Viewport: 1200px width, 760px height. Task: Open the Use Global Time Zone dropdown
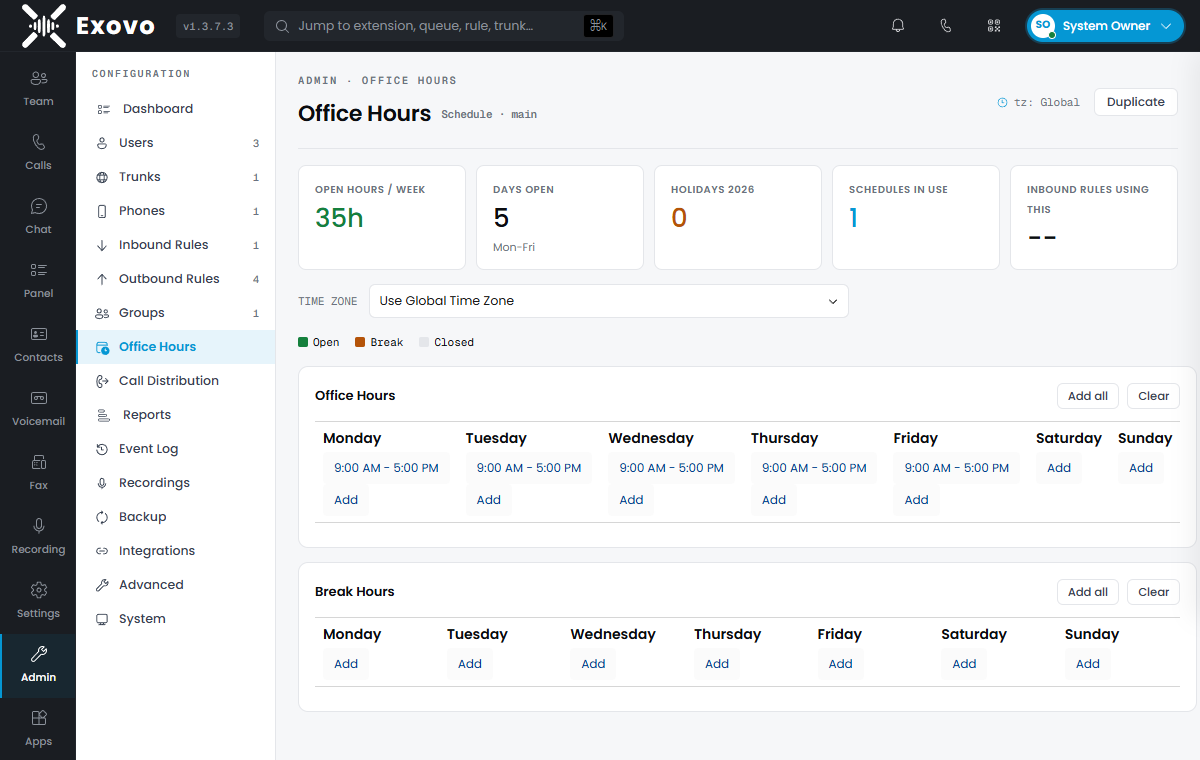[608, 301]
